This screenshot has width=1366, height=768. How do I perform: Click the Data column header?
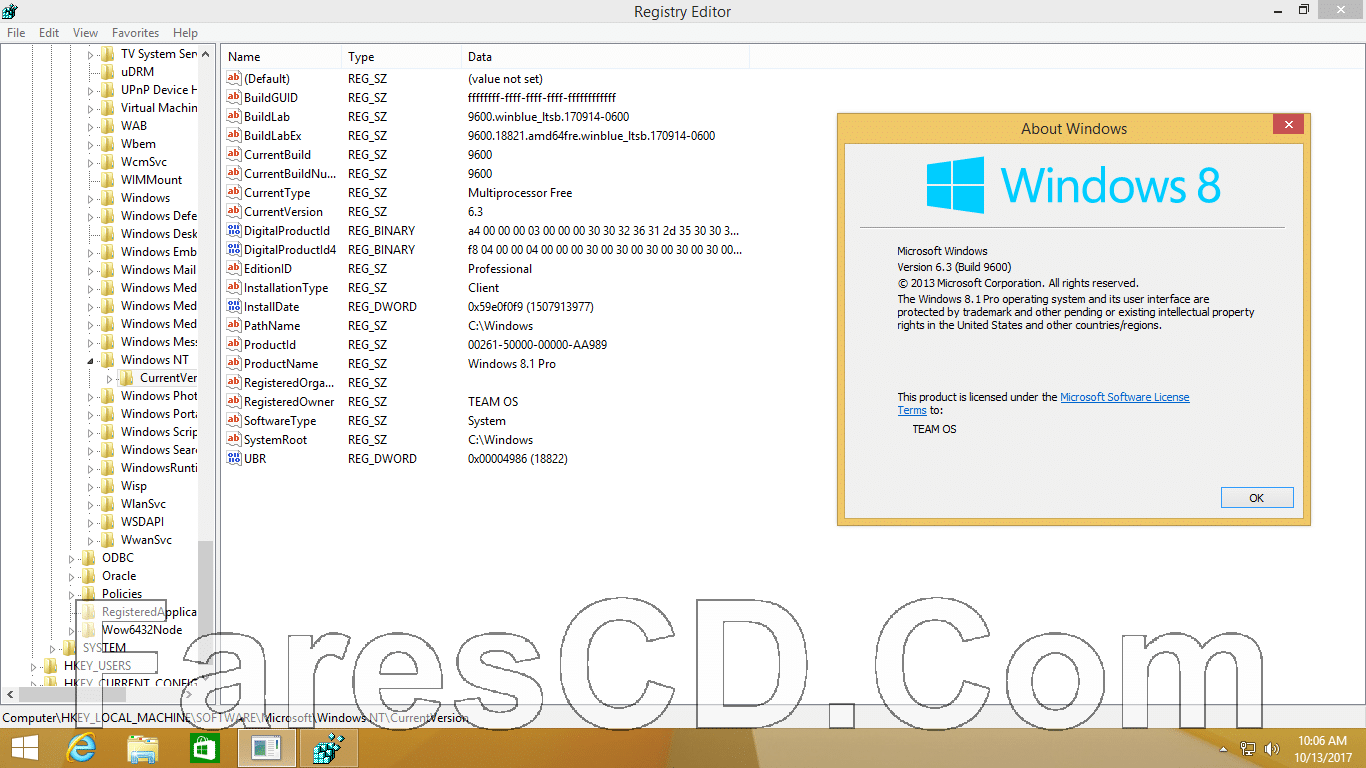(x=605, y=57)
